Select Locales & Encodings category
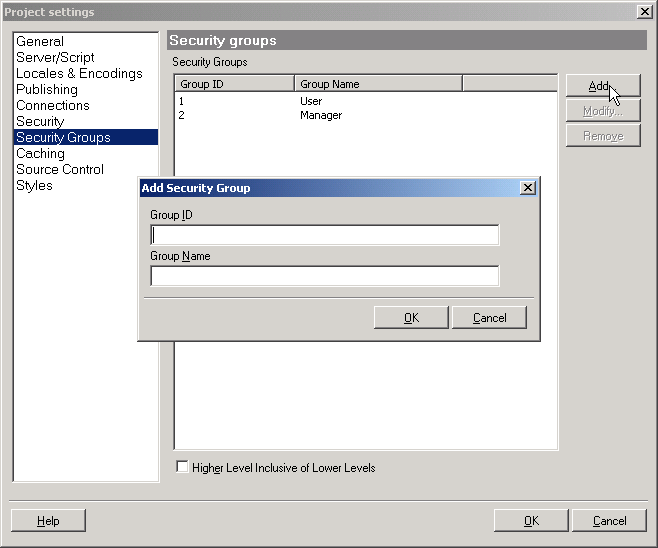Screen dimensions: 658x548 (79, 74)
